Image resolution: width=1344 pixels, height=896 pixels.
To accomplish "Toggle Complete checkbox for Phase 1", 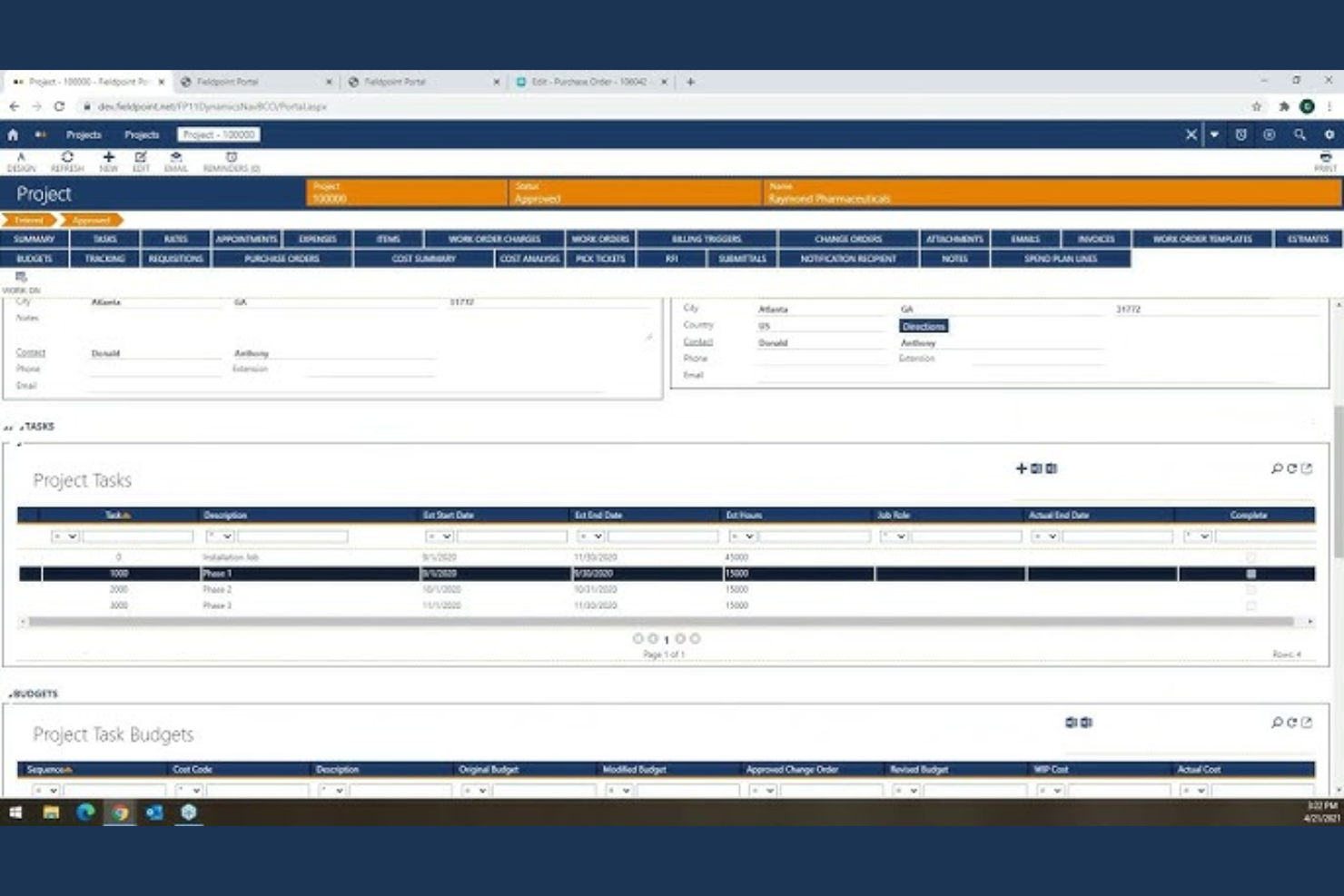I will 1251,574.
